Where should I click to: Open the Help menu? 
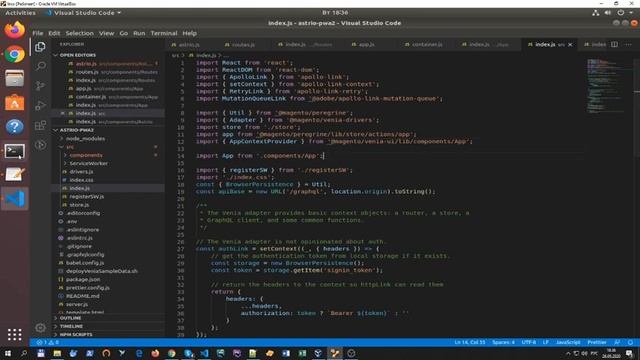189,33
